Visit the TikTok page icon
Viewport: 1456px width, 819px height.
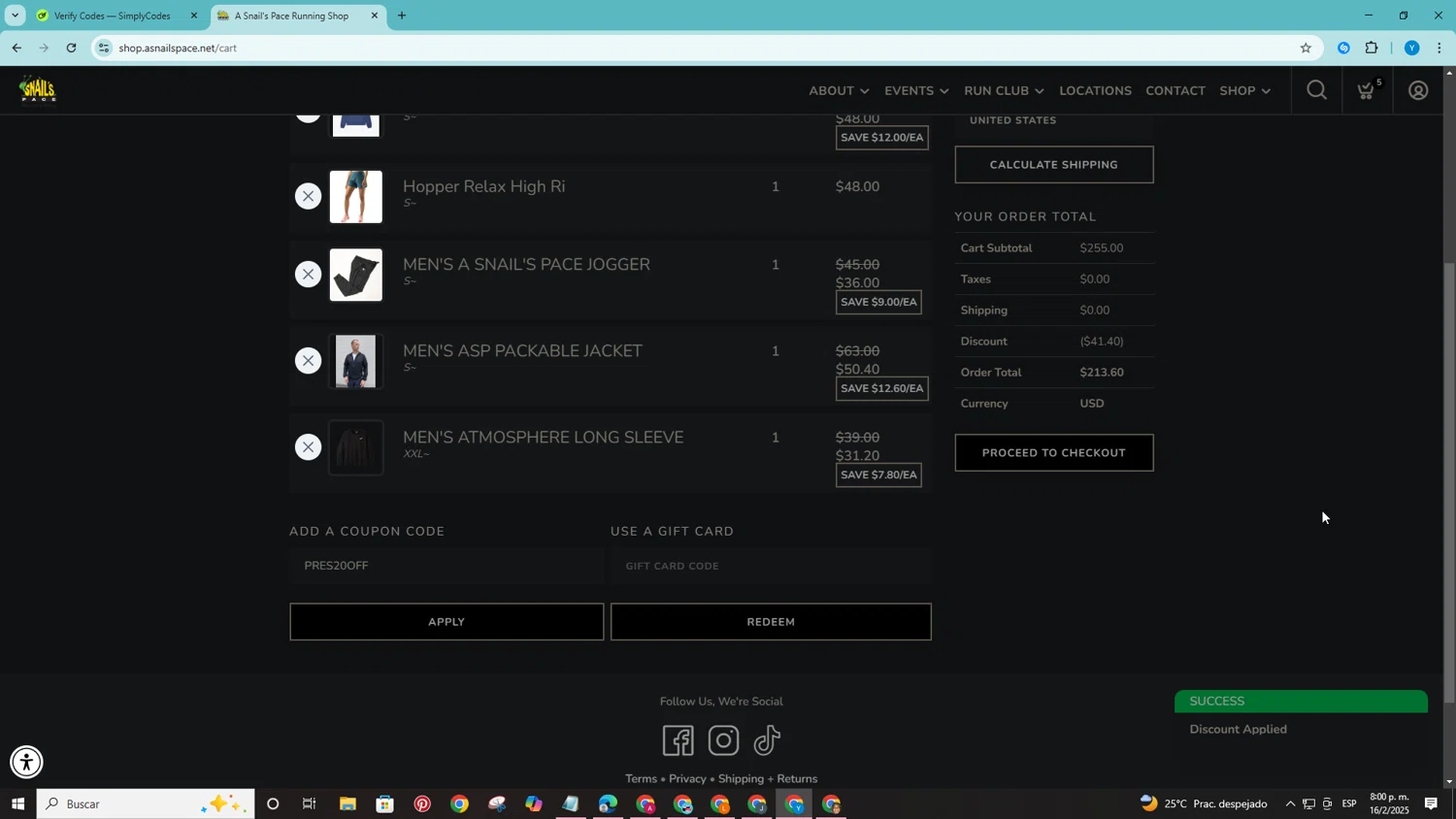coord(767,740)
